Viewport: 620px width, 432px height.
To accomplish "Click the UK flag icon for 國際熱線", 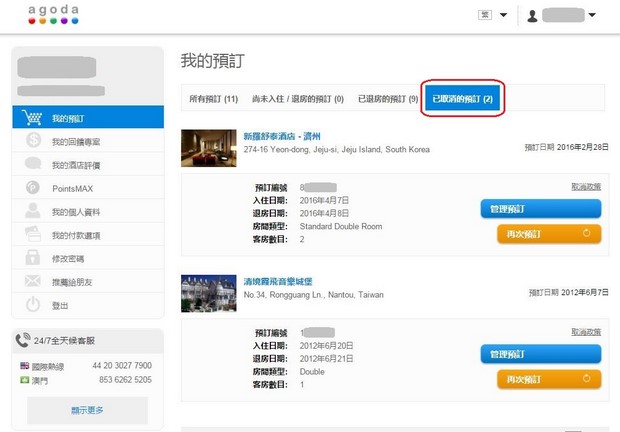I will click(x=25, y=365).
